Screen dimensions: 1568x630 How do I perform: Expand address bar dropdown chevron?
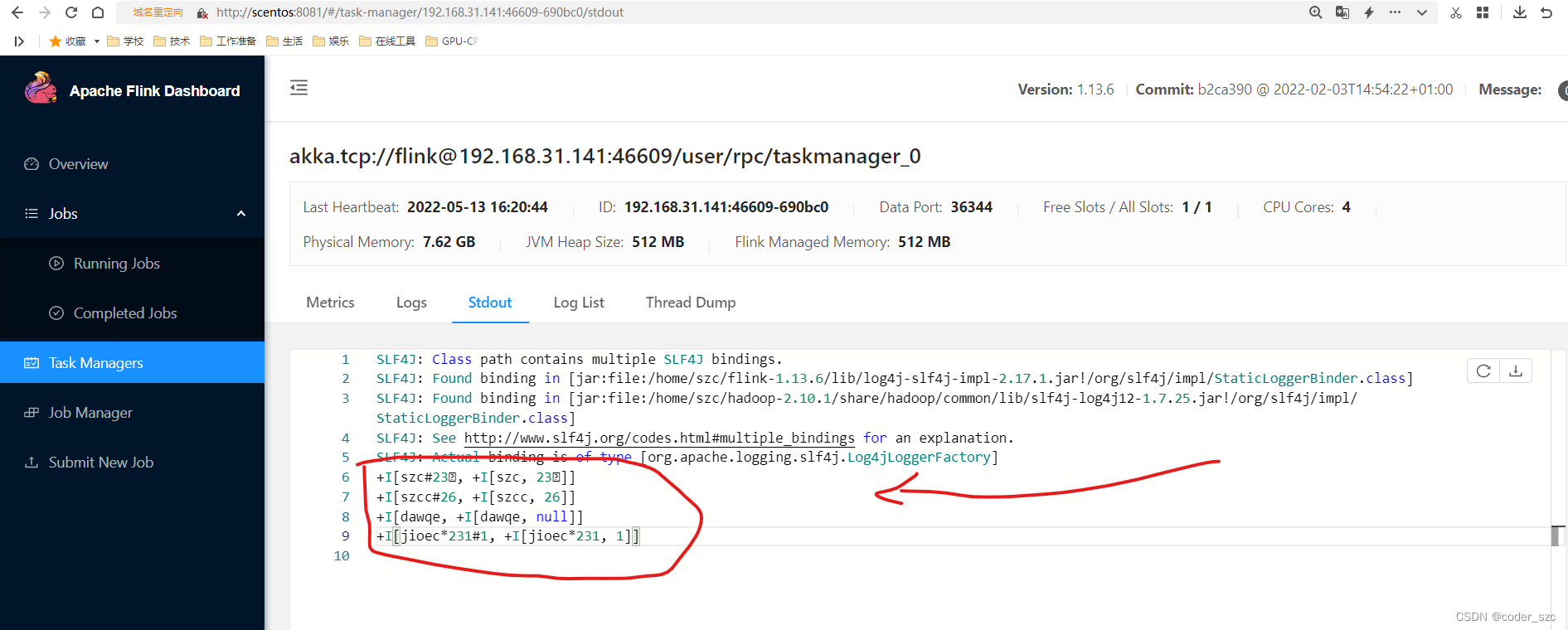point(1422,12)
